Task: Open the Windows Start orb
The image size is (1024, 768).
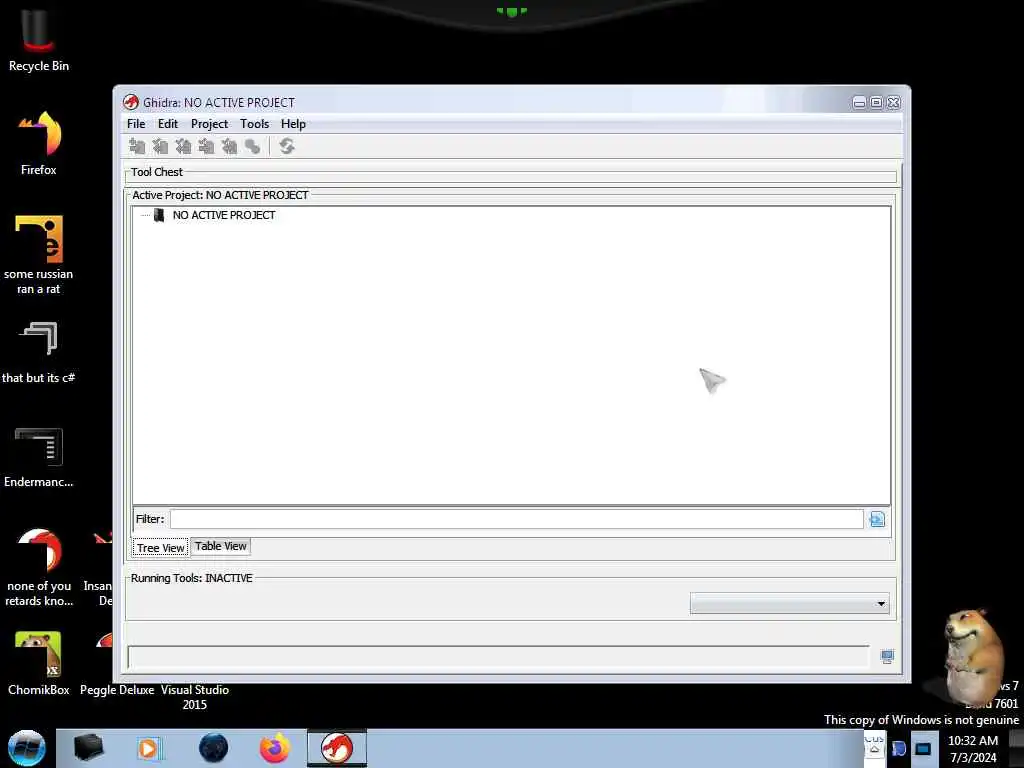Action: pos(27,748)
